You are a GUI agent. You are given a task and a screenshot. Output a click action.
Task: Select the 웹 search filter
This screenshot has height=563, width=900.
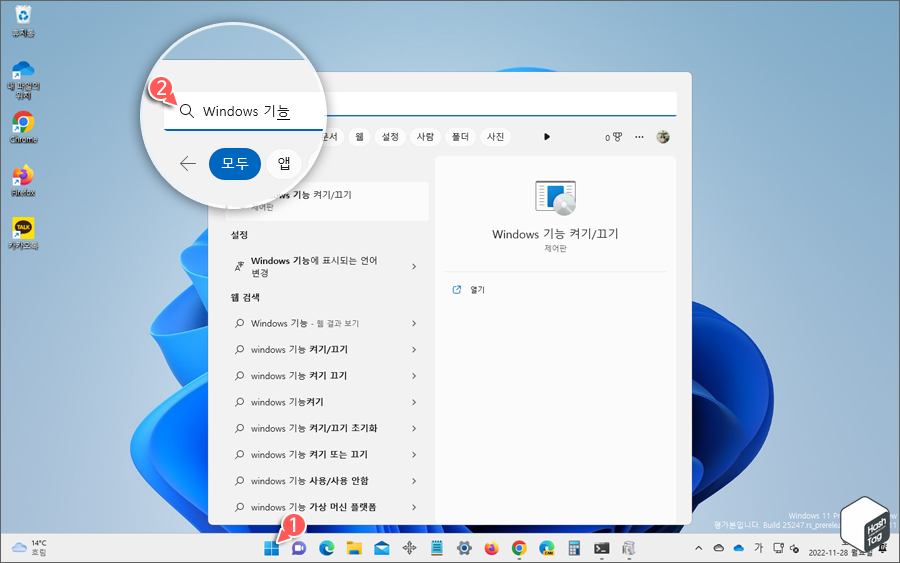click(359, 137)
